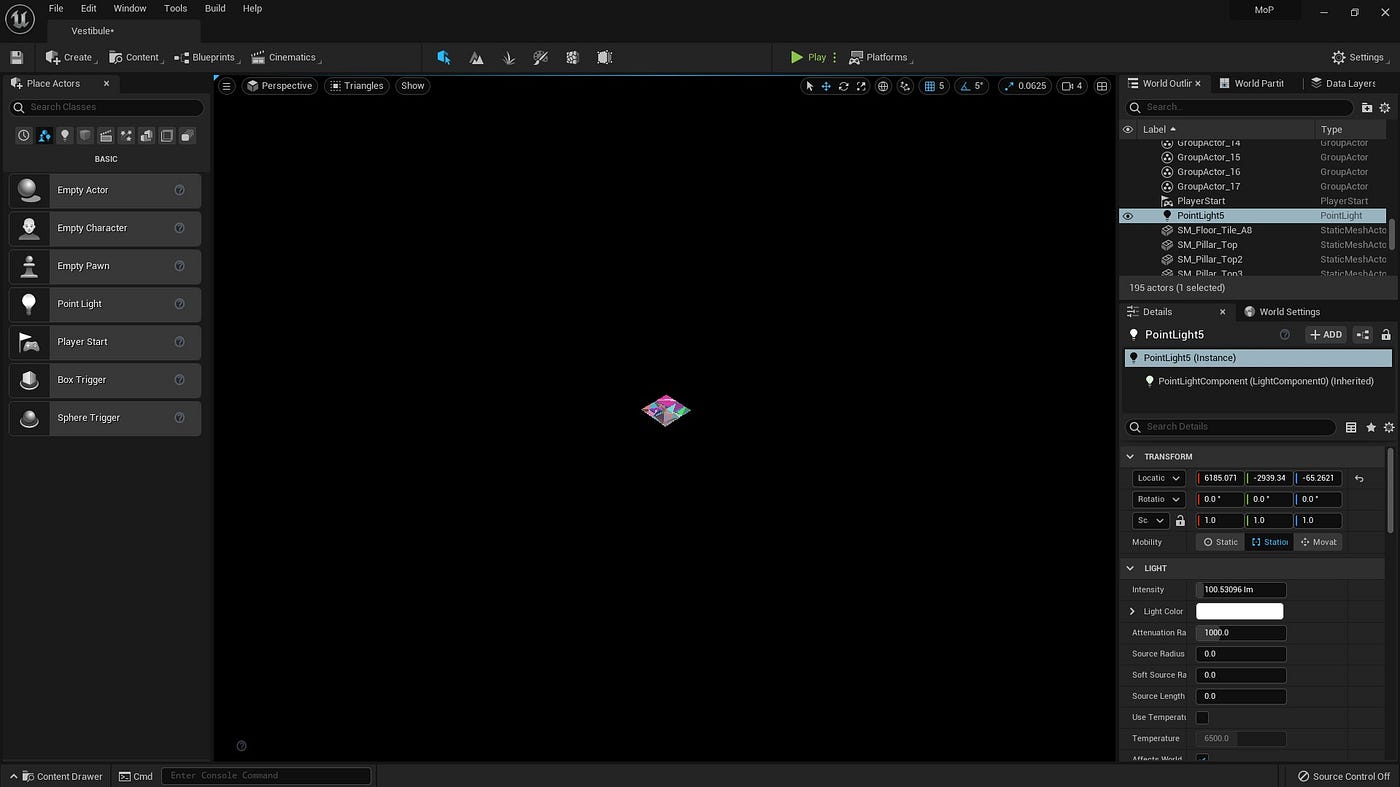Viewport: 1400px width, 787px height.
Task: Collapse the Transform section
Action: point(1130,457)
